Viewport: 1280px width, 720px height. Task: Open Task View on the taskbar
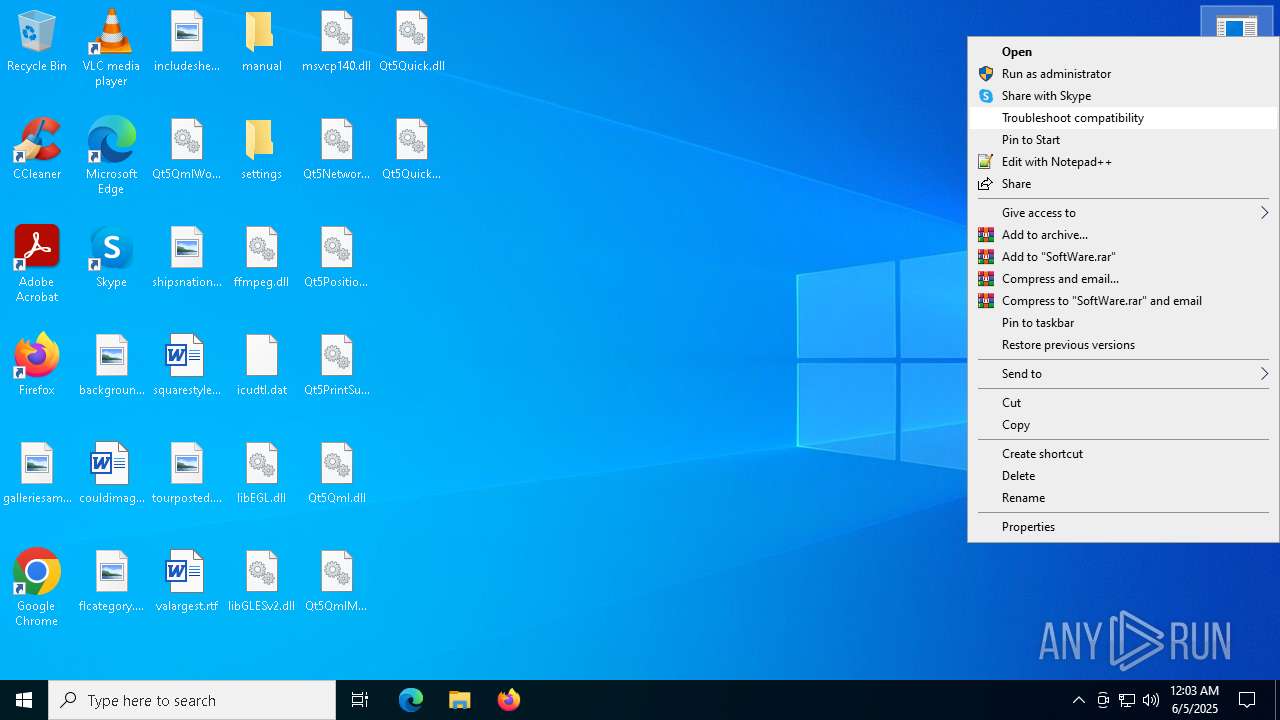click(x=360, y=700)
